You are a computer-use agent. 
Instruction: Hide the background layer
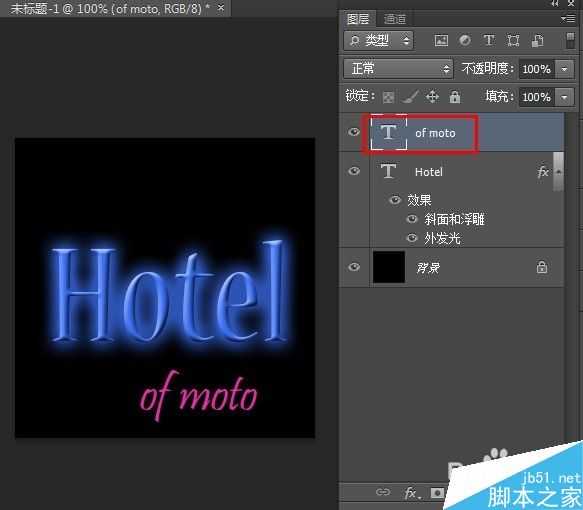[x=354, y=267]
